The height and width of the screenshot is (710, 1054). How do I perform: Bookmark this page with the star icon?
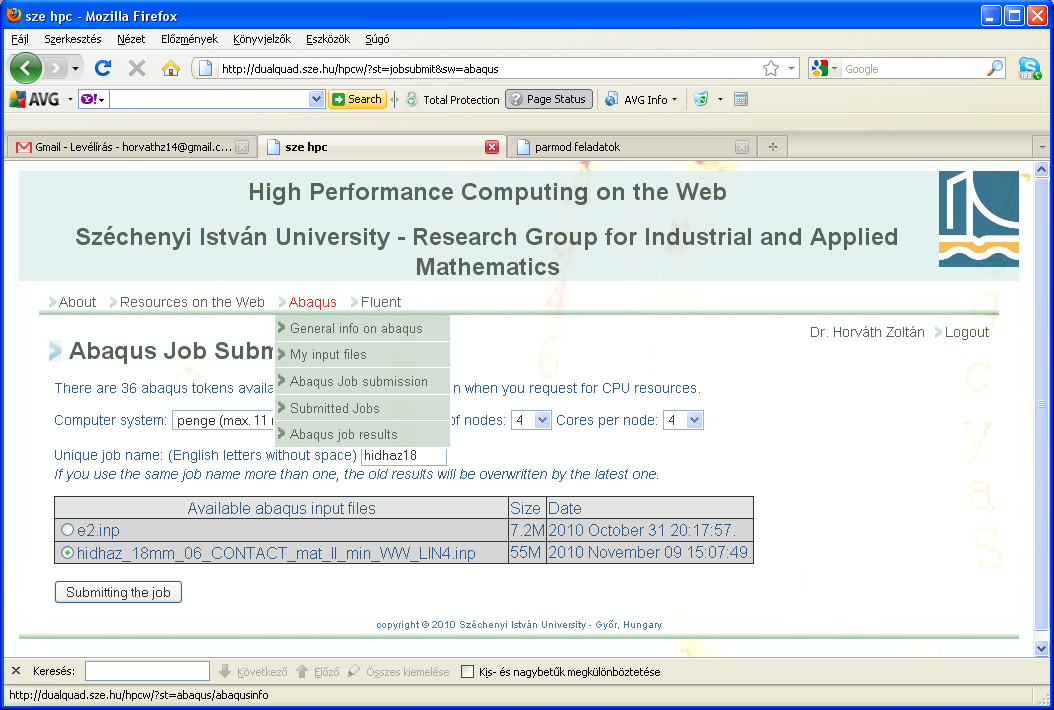coord(771,68)
